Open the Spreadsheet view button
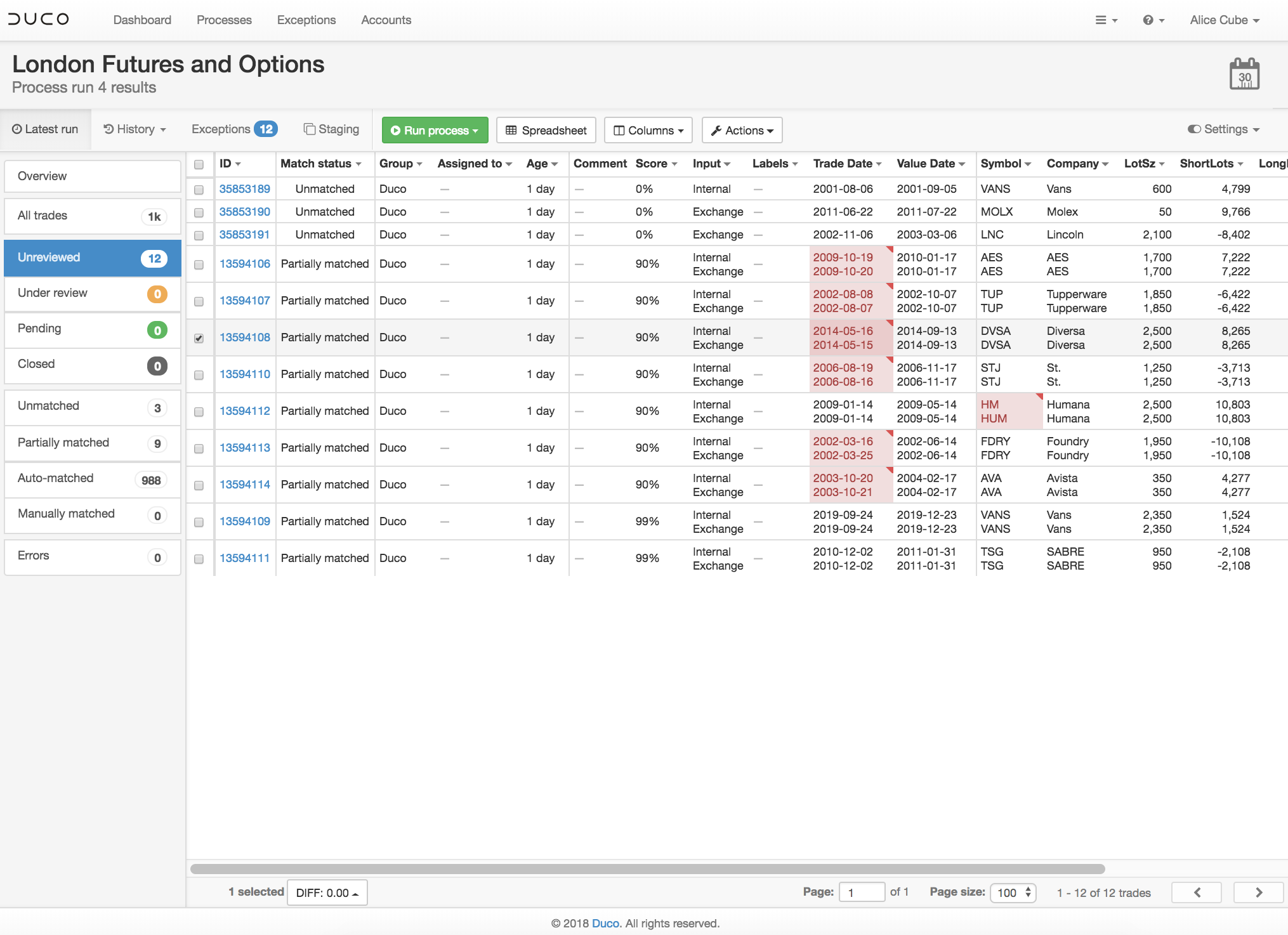Screen dimensions: 1288x935 point(546,130)
